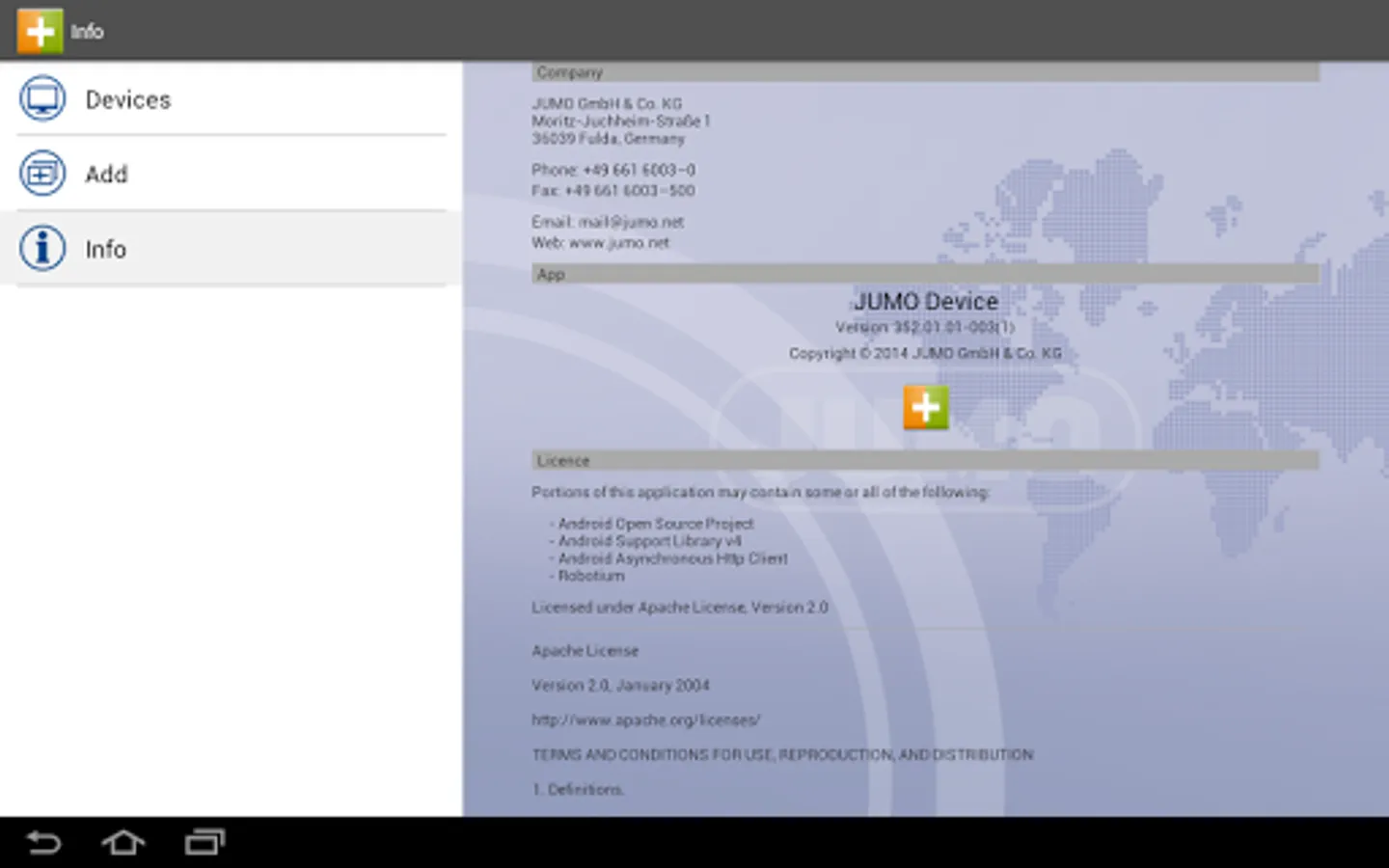Select the Add menu entry
This screenshot has height=868, width=1389.
(231, 174)
